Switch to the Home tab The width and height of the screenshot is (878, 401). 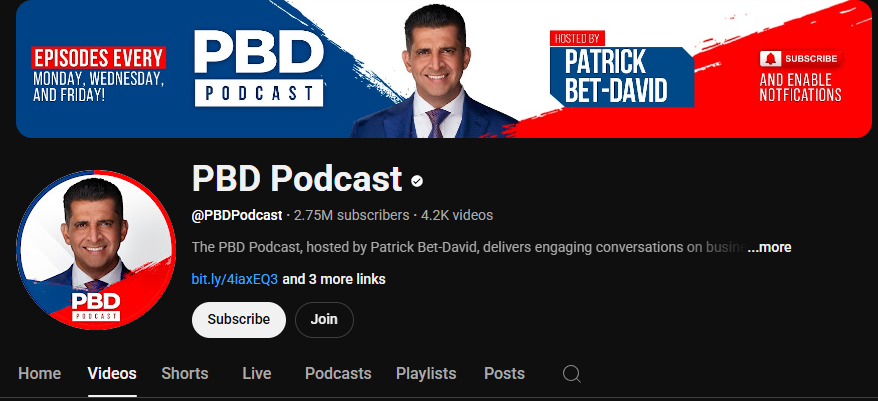tap(40, 374)
